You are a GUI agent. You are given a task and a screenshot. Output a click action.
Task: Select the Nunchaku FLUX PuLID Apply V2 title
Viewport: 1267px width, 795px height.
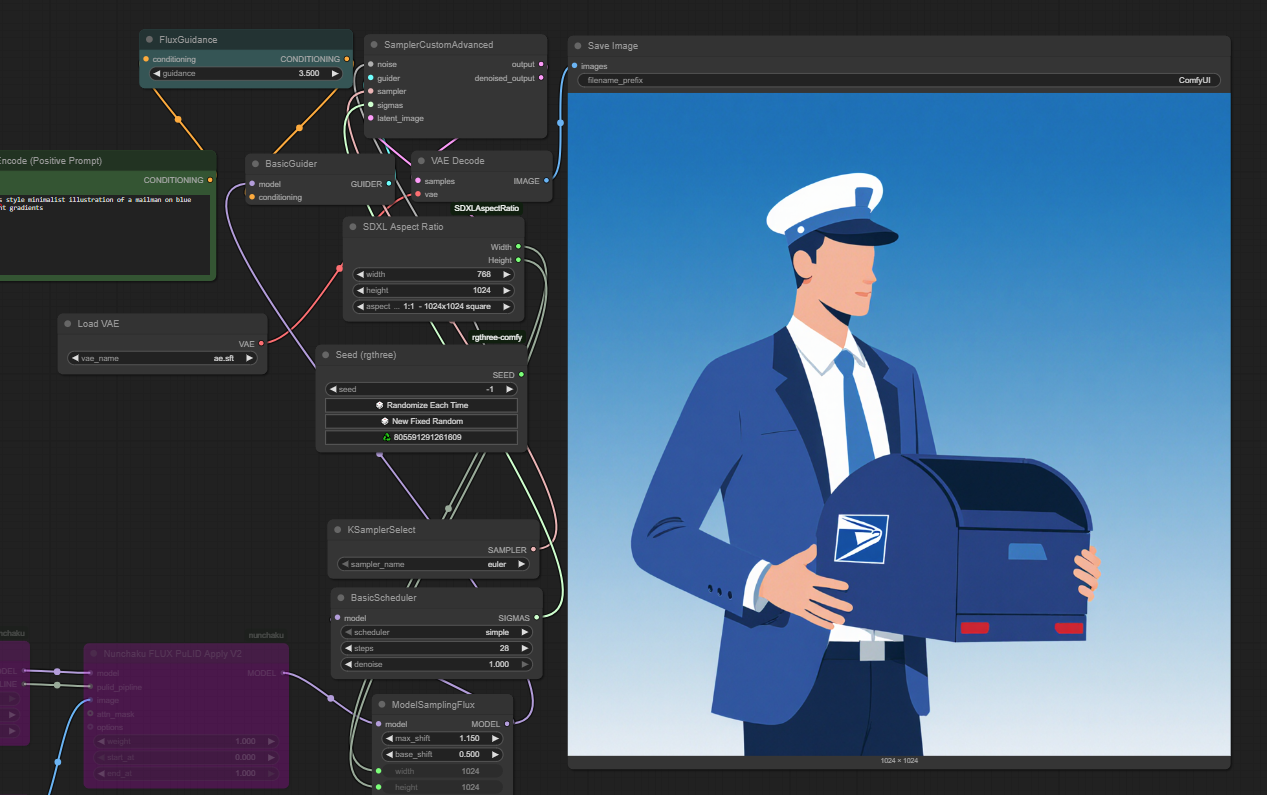click(173, 654)
